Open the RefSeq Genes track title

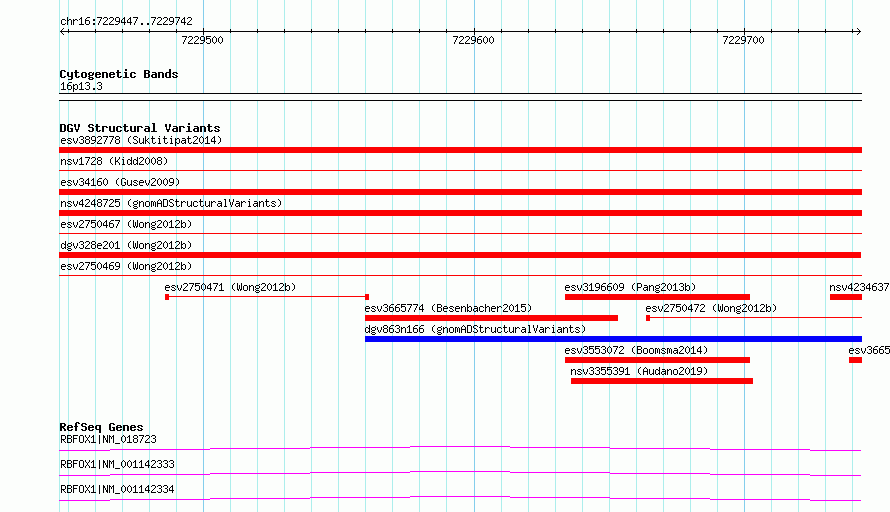pyautogui.click(x=101, y=427)
